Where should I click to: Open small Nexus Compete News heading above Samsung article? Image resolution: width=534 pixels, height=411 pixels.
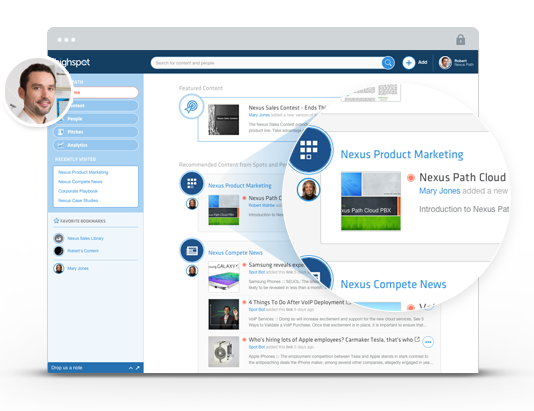click(x=235, y=253)
